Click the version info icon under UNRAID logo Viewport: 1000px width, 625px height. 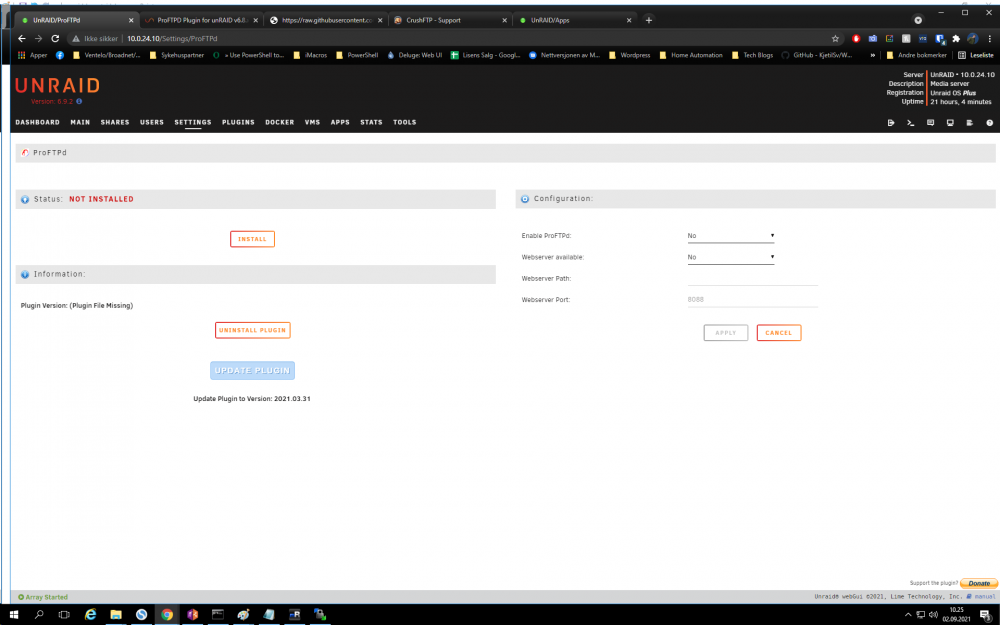(x=79, y=101)
